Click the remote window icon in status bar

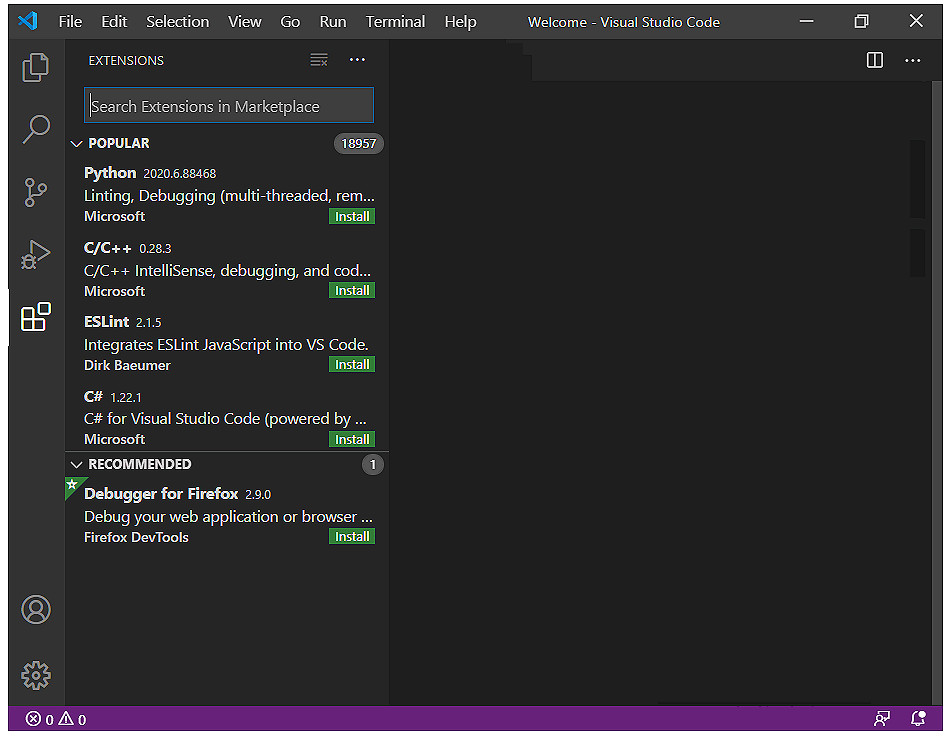click(x=882, y=718)
